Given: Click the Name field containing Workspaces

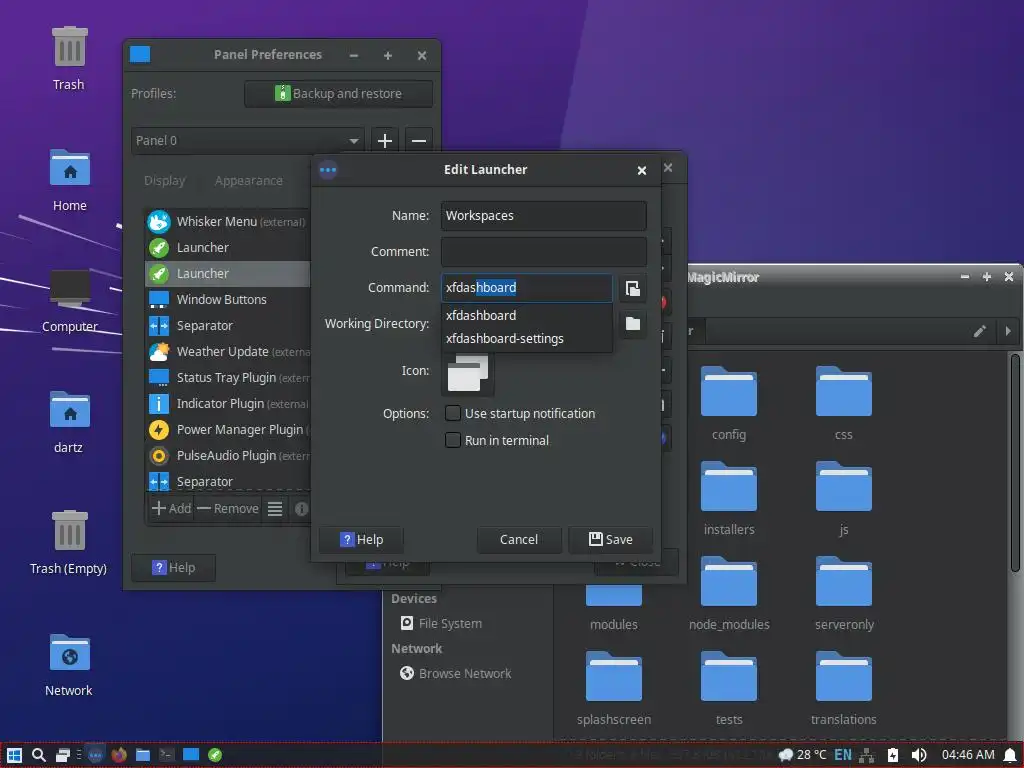Looking at the screenshot, I should [x=543, y=216].
